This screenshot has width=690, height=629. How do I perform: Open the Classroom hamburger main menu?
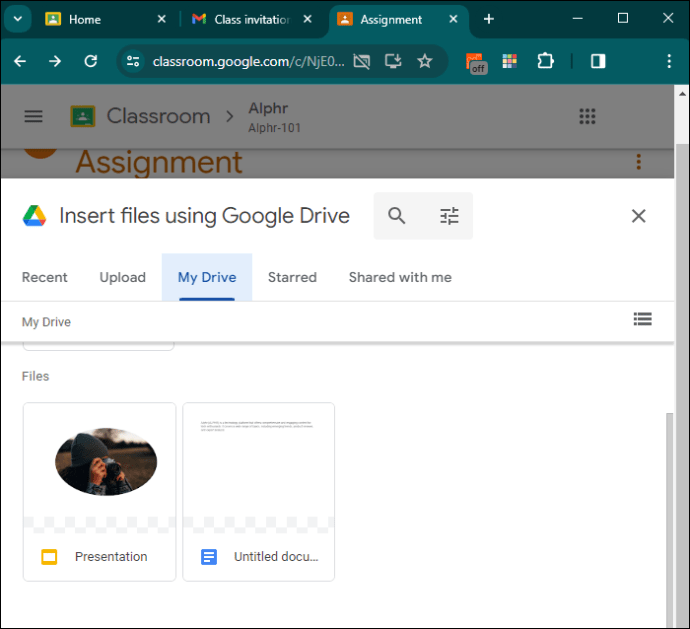coord(33,116)
